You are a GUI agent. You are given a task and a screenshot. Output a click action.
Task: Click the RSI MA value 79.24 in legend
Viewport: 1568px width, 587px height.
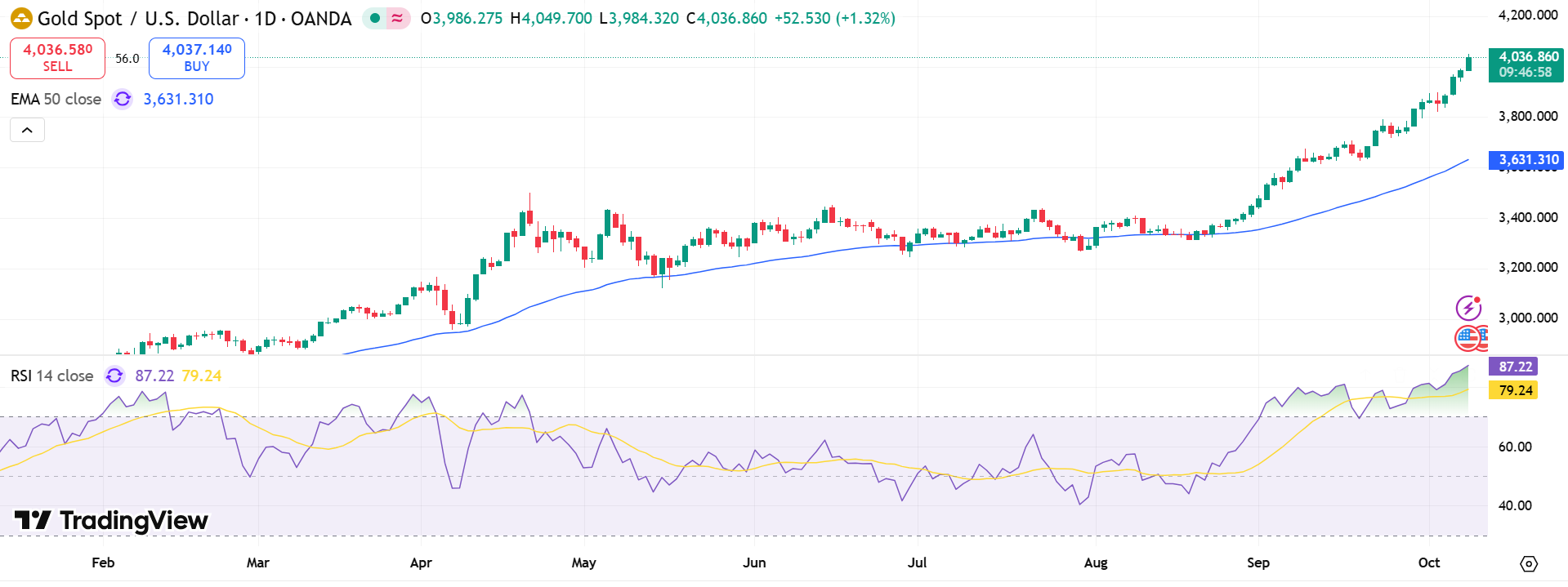point(202,376)
